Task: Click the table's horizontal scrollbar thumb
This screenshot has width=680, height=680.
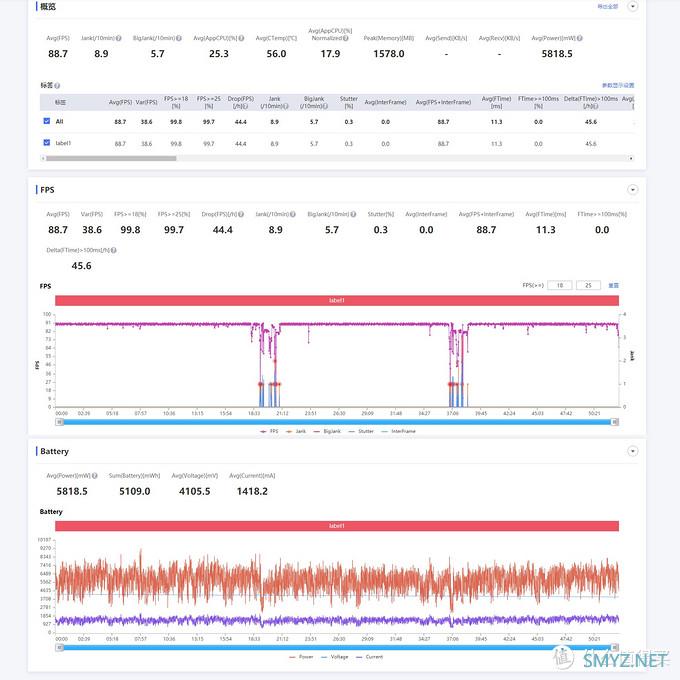Action: click(x=111, y=158)
